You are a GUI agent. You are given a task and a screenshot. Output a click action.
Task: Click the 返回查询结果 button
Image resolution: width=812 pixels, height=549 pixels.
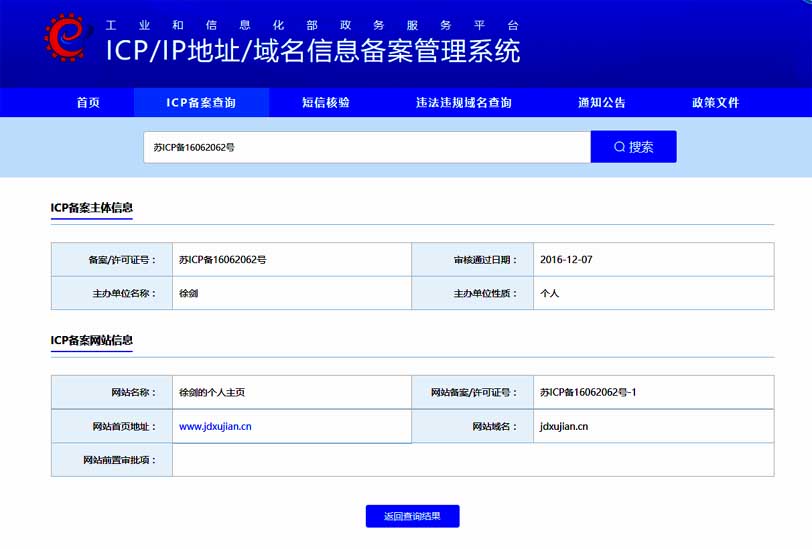pyautogui.click(x=412, y=516)
